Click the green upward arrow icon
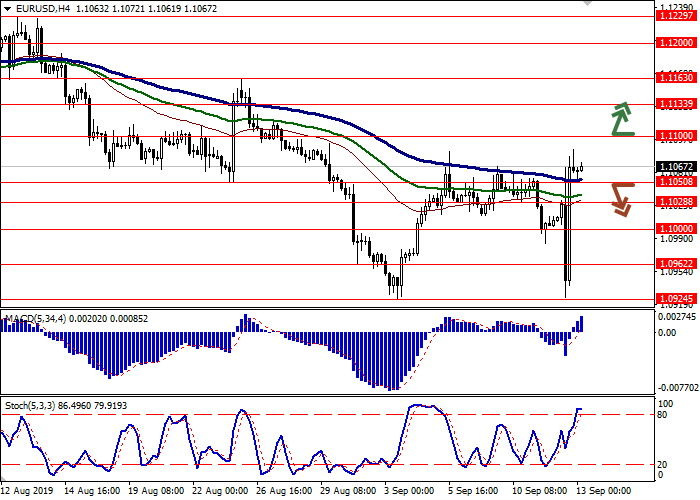 pyautogui.click(x=622, y=119)
